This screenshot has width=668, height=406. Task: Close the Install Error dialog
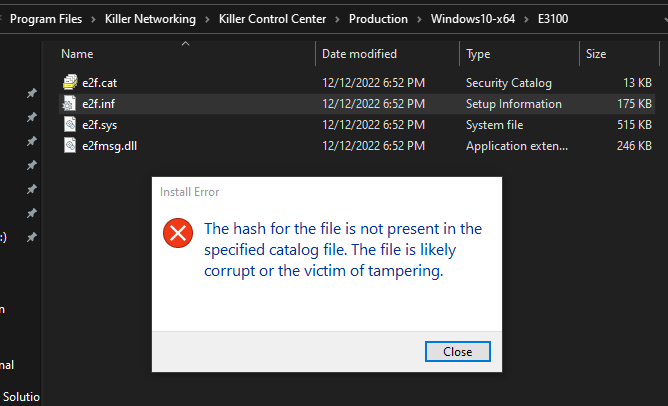click(x=457, y=351)
